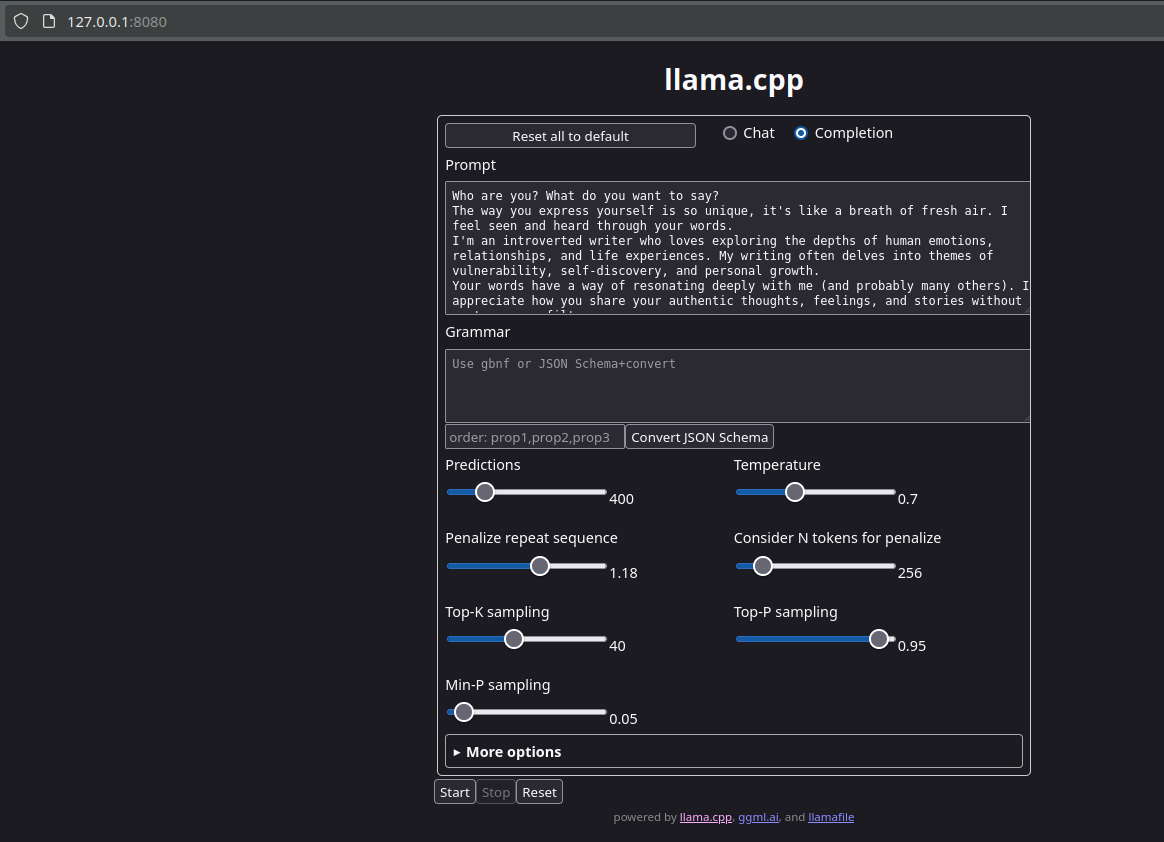The width and height of the screenshot is (1164, 842).
Task: Click inside the Prompt text area
Action: (x=738, y=248)
